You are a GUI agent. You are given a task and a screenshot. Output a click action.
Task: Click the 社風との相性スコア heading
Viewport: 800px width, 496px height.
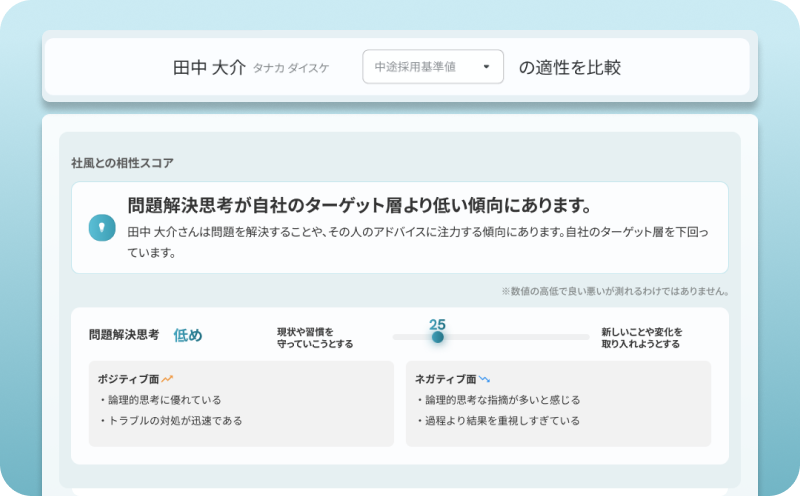122,163
